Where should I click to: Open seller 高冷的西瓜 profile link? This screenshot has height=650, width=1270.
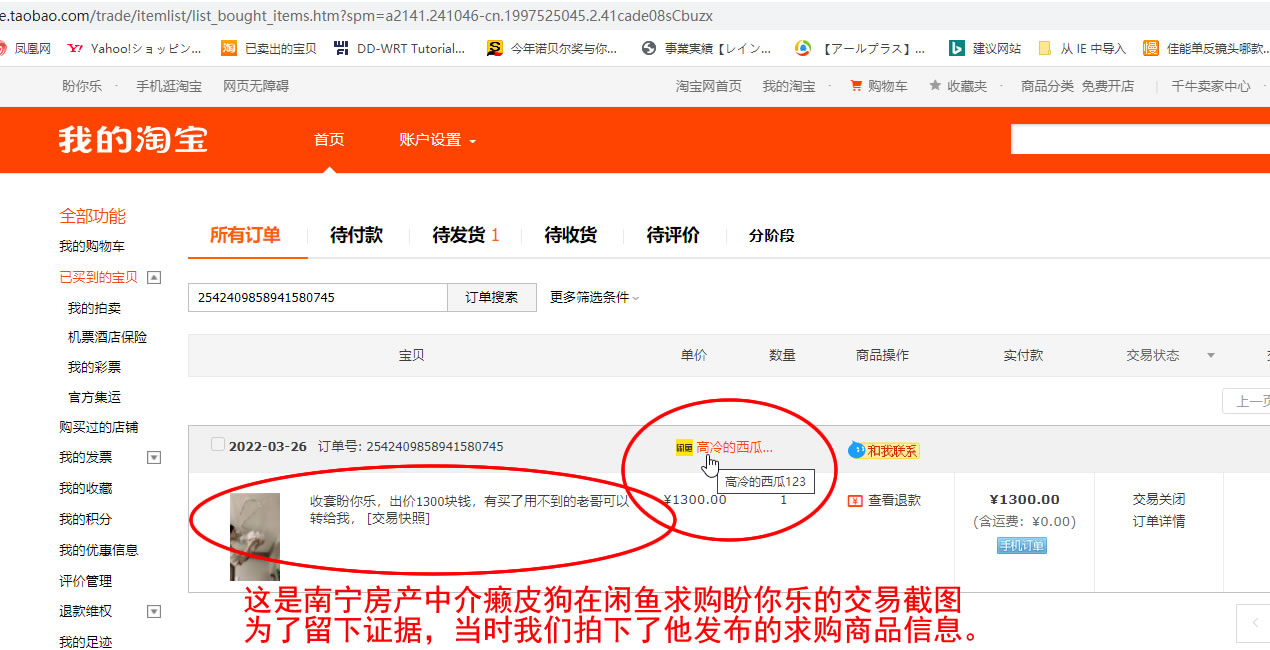click(735, 448)
